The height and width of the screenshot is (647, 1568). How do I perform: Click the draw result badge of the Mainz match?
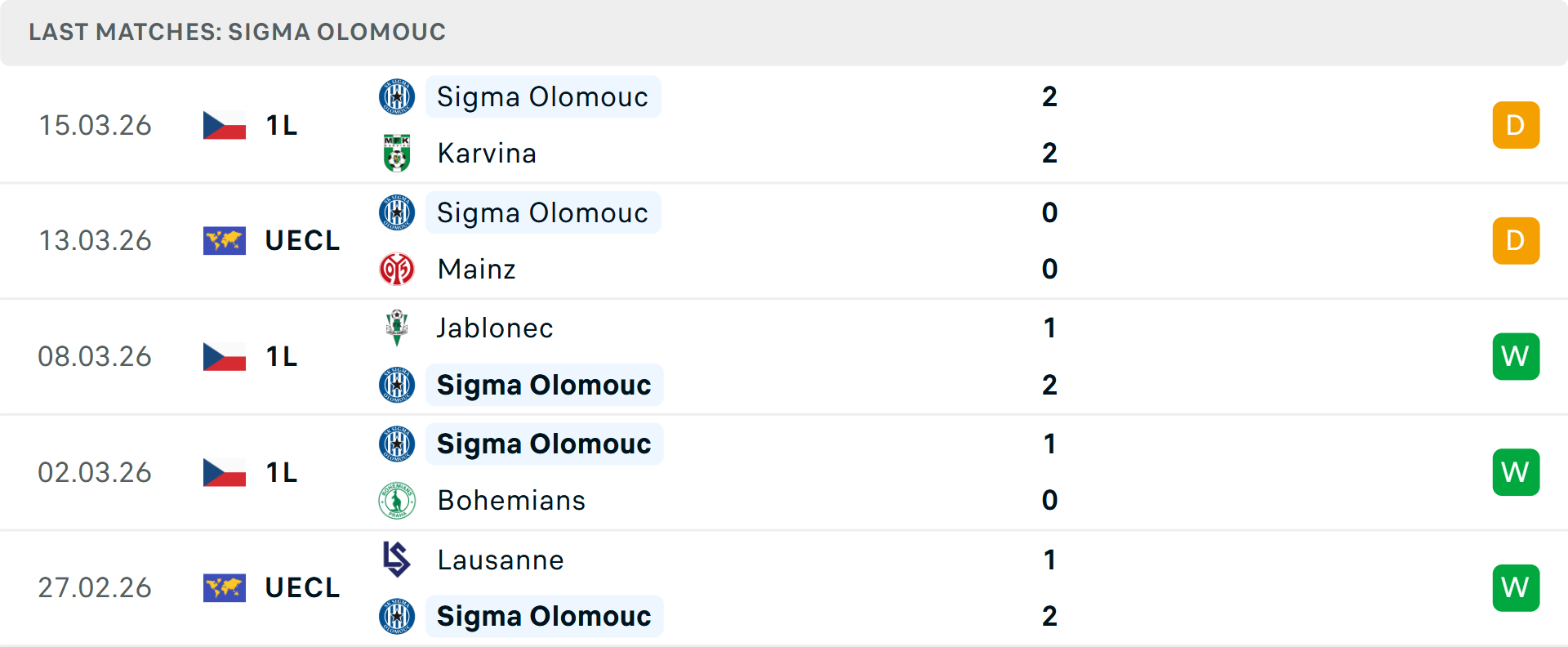(x=1516, y=240)
